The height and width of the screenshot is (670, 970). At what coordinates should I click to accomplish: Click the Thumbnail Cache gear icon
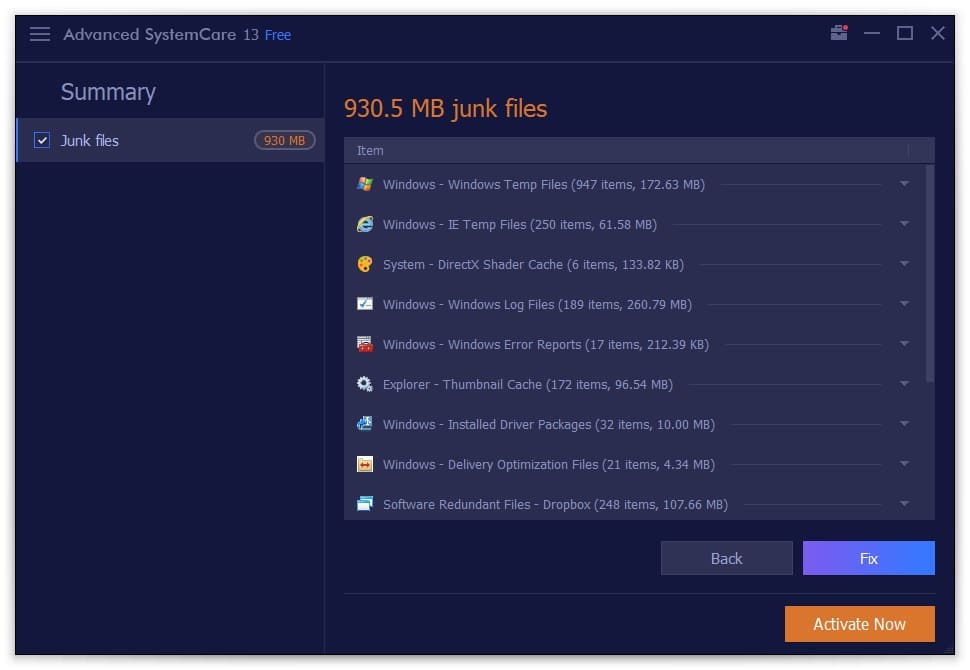[x=365, y=384]
